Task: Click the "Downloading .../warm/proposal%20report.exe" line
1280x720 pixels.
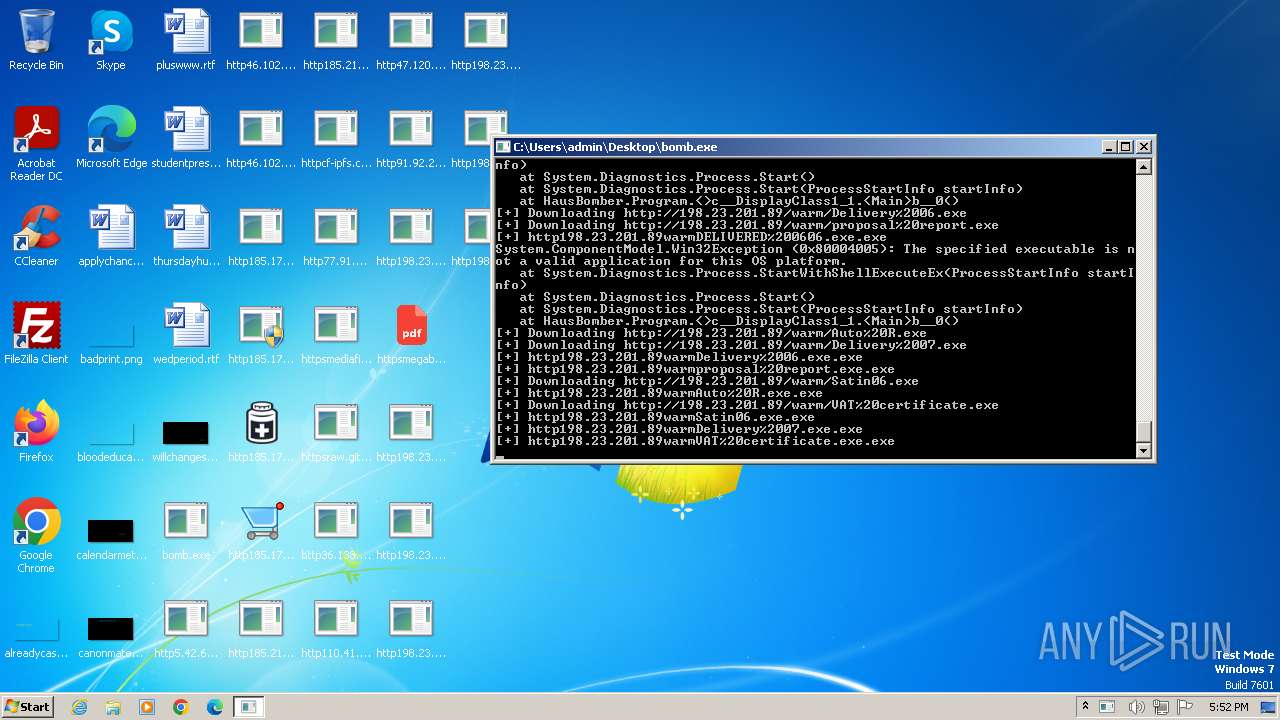Action: 747,225
